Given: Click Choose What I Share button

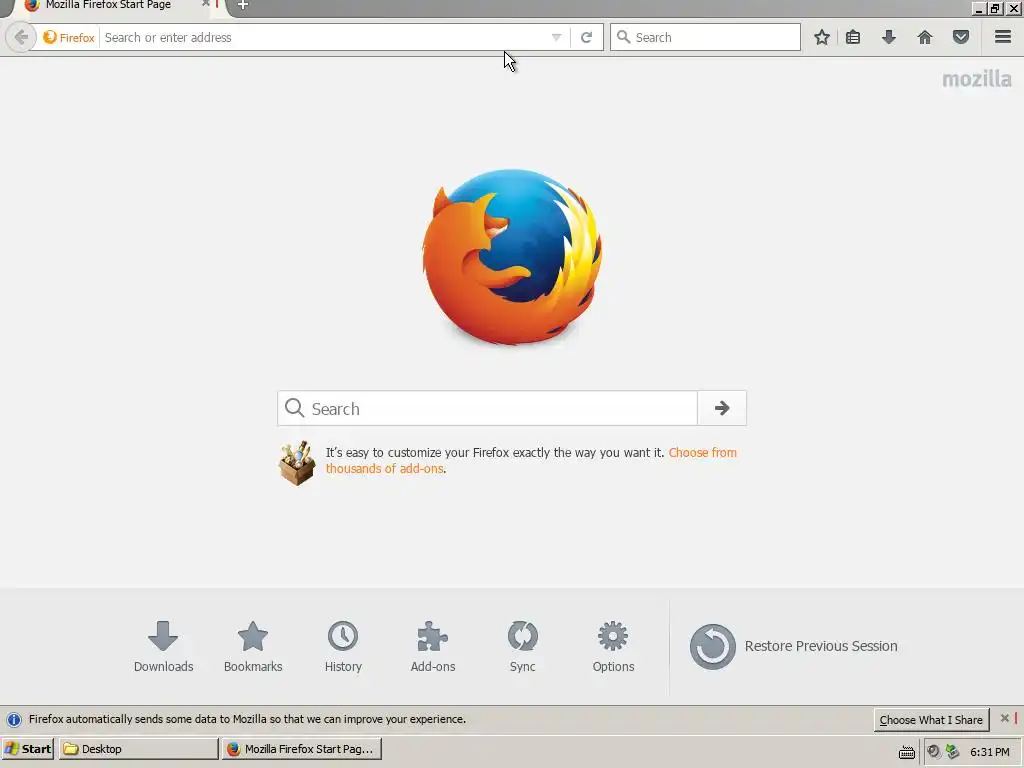Looking at the screenshot, I should click(931, 720).
